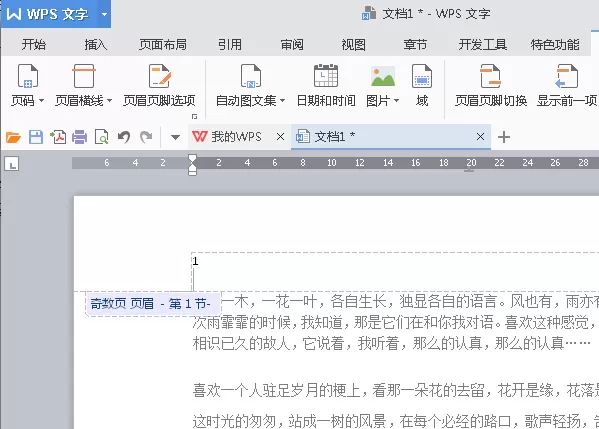Click the 页码 page number icon

pos(28,76)
